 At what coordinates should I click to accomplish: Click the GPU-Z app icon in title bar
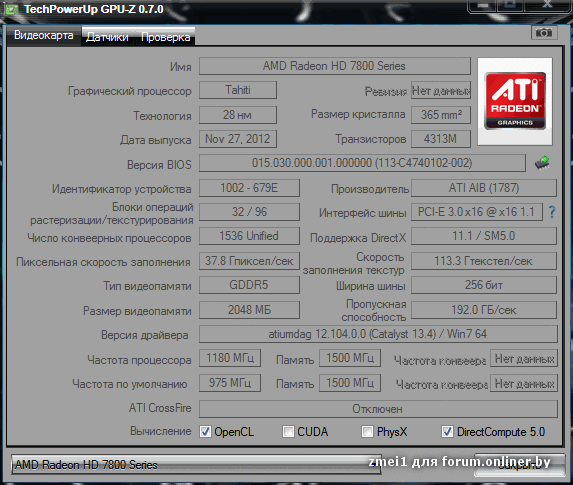[x=11, y=9]
